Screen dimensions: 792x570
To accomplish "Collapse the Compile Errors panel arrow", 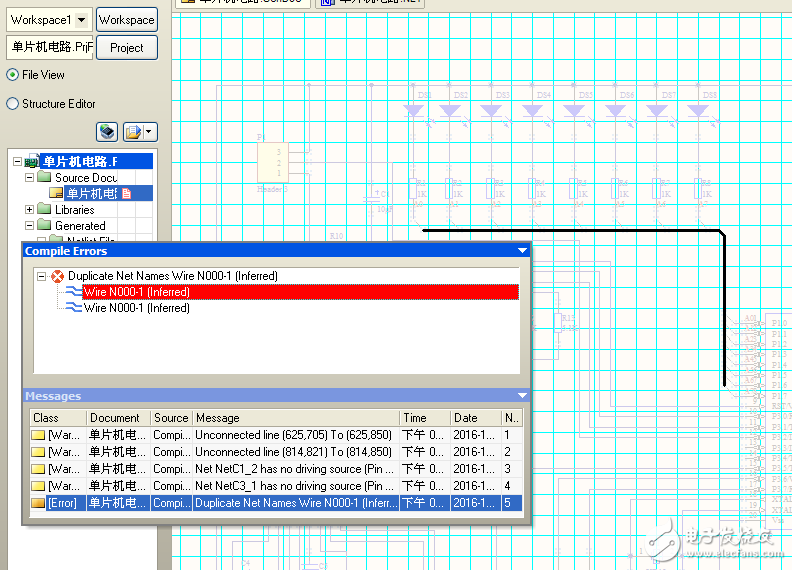I will [522, 251].
